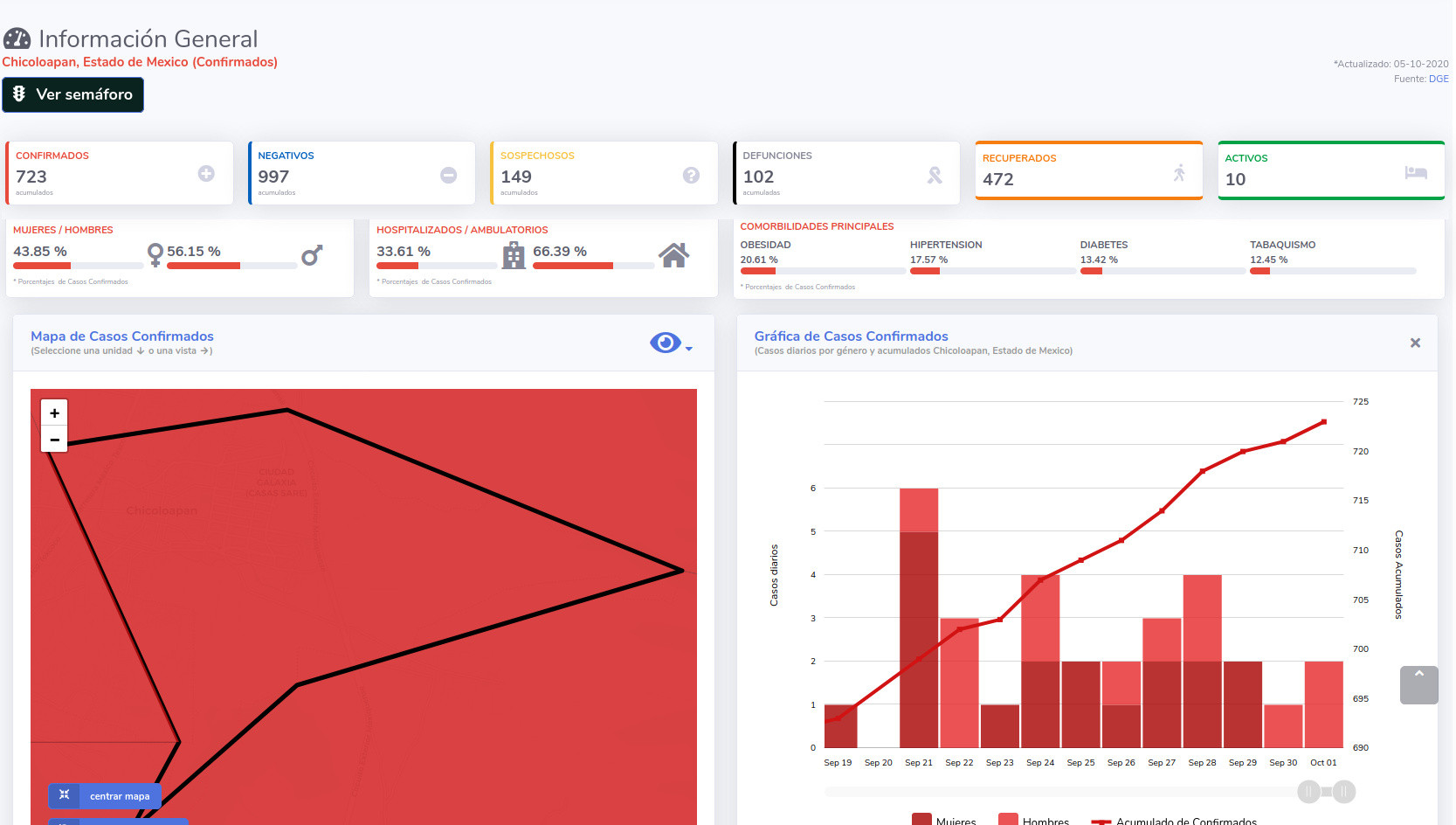1456x825 pixels.
Task: Click the Ver semáforo button
Action: [72, 94]
